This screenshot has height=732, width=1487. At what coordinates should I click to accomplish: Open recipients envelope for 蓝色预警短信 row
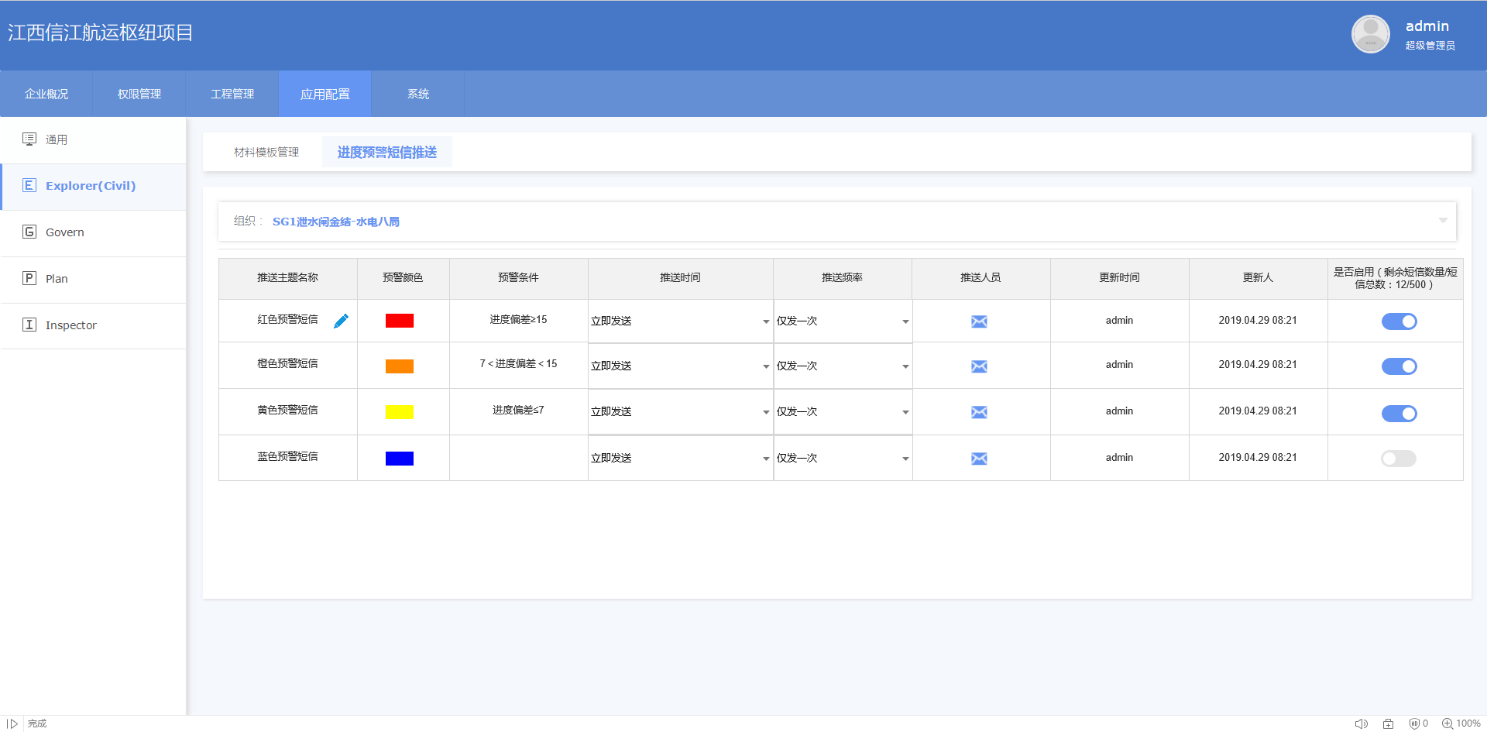(x=980, y=459)
